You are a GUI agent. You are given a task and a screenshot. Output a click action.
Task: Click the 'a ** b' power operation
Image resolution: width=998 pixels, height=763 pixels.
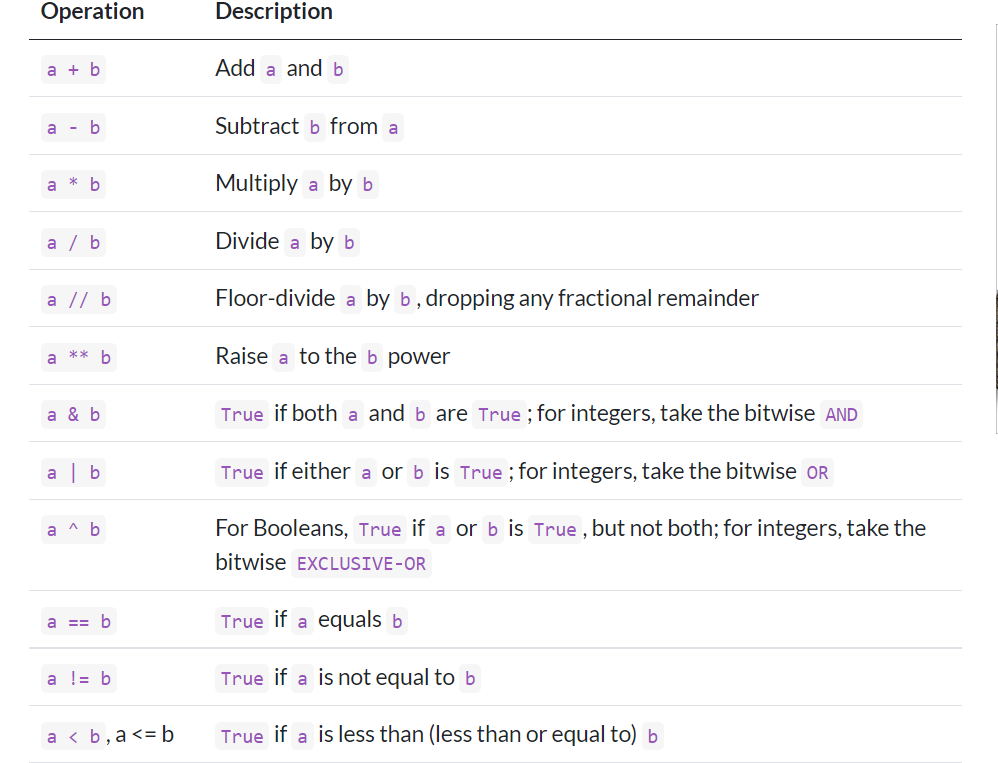79,358
